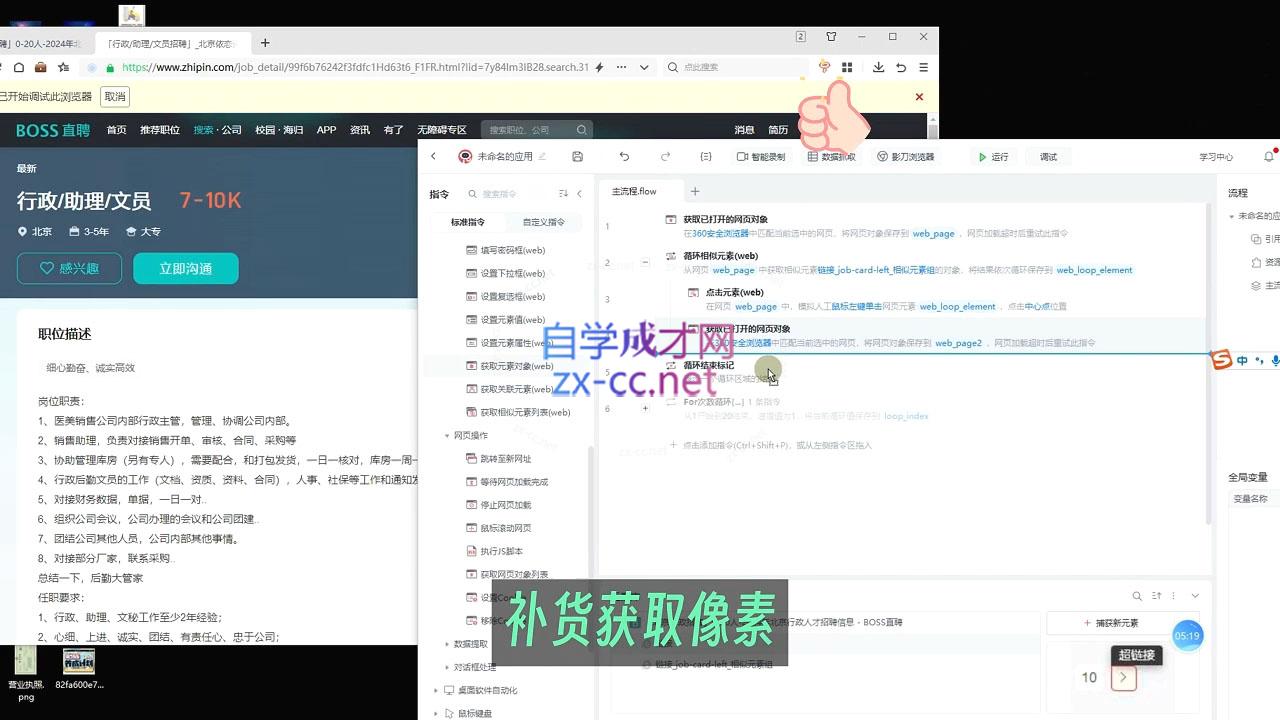The image size is (1280, 720).
Task: Click 取消 to stop browser debugging
Action: coord(115,97)
